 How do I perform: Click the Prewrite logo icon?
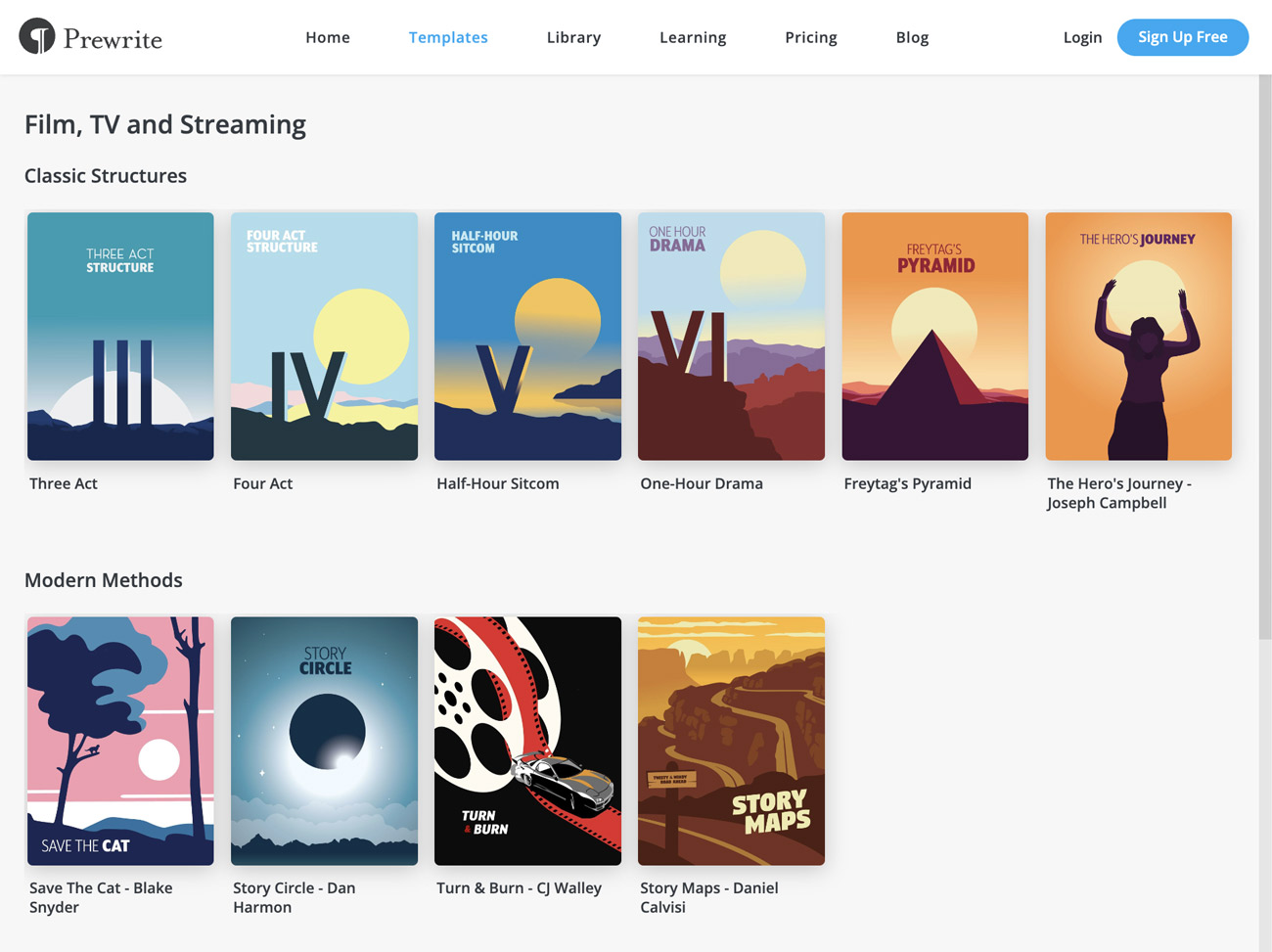click(x=37, y=37)
